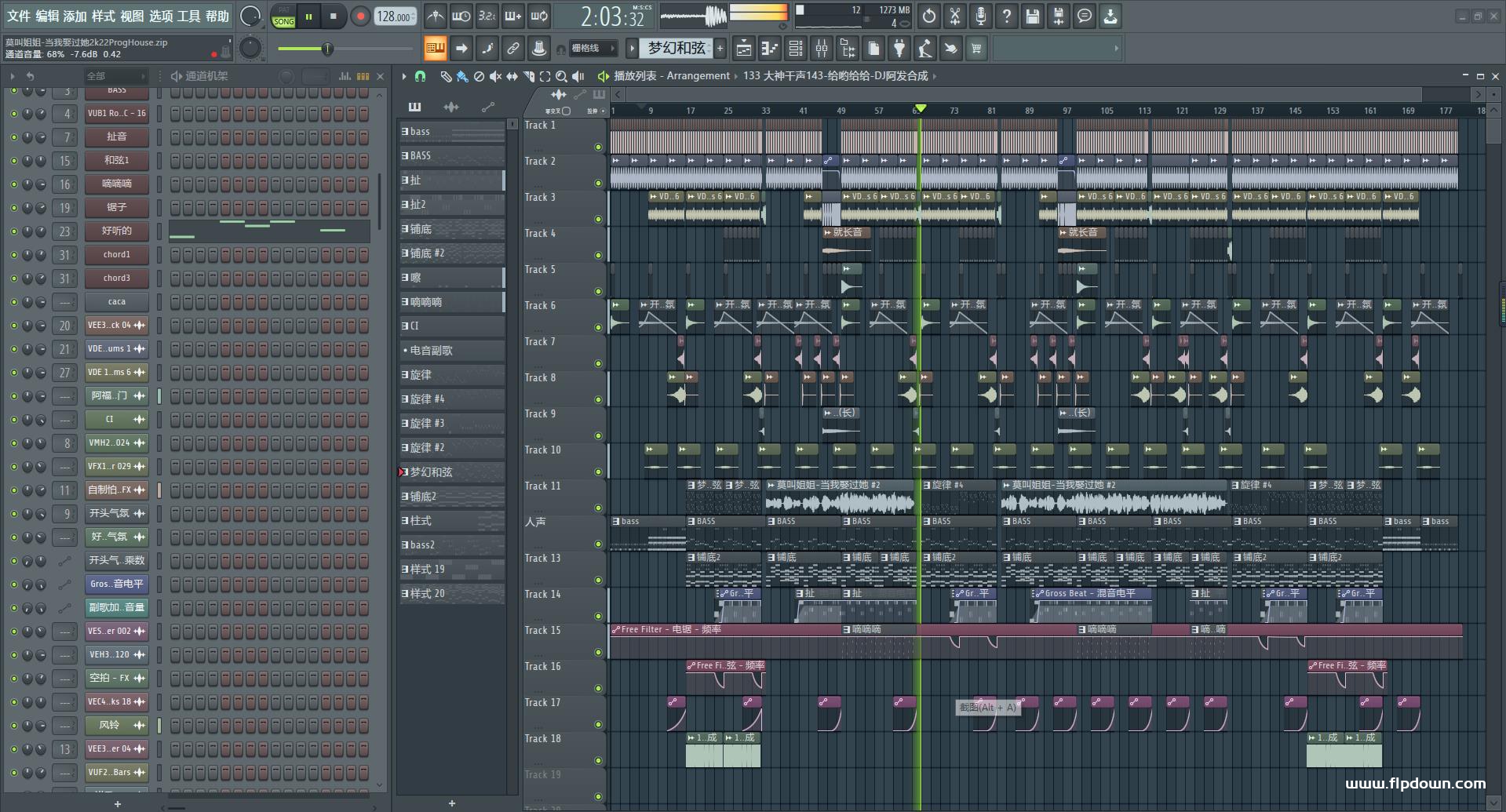Toggle the overdub (blend recording) icon
Image resolution: width=1506 pixels, height=812 pixels.
click(512, 16)
